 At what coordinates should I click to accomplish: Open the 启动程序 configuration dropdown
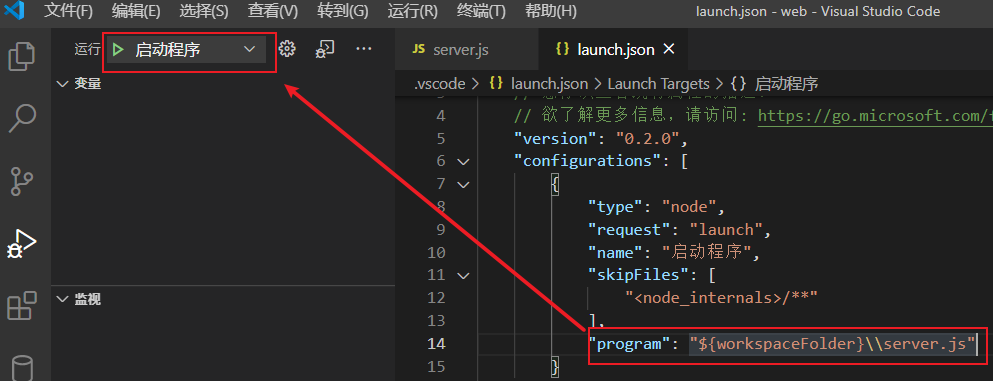point(186,49)
